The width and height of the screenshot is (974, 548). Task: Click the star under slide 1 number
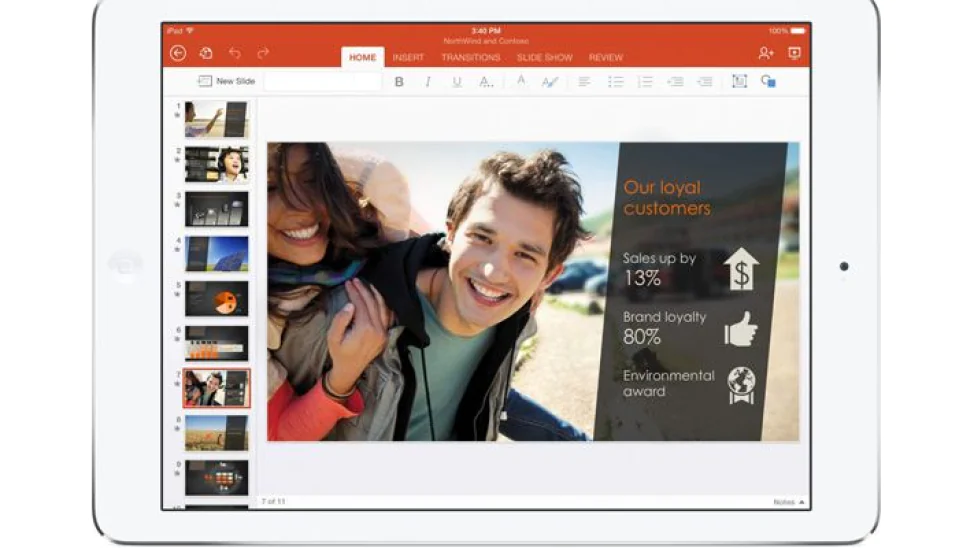[177, 115]
